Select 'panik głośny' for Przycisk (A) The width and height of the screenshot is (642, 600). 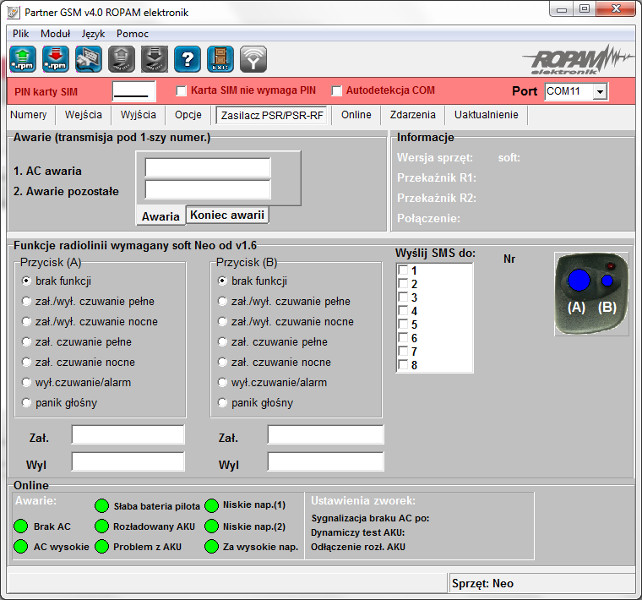point(27,403)
